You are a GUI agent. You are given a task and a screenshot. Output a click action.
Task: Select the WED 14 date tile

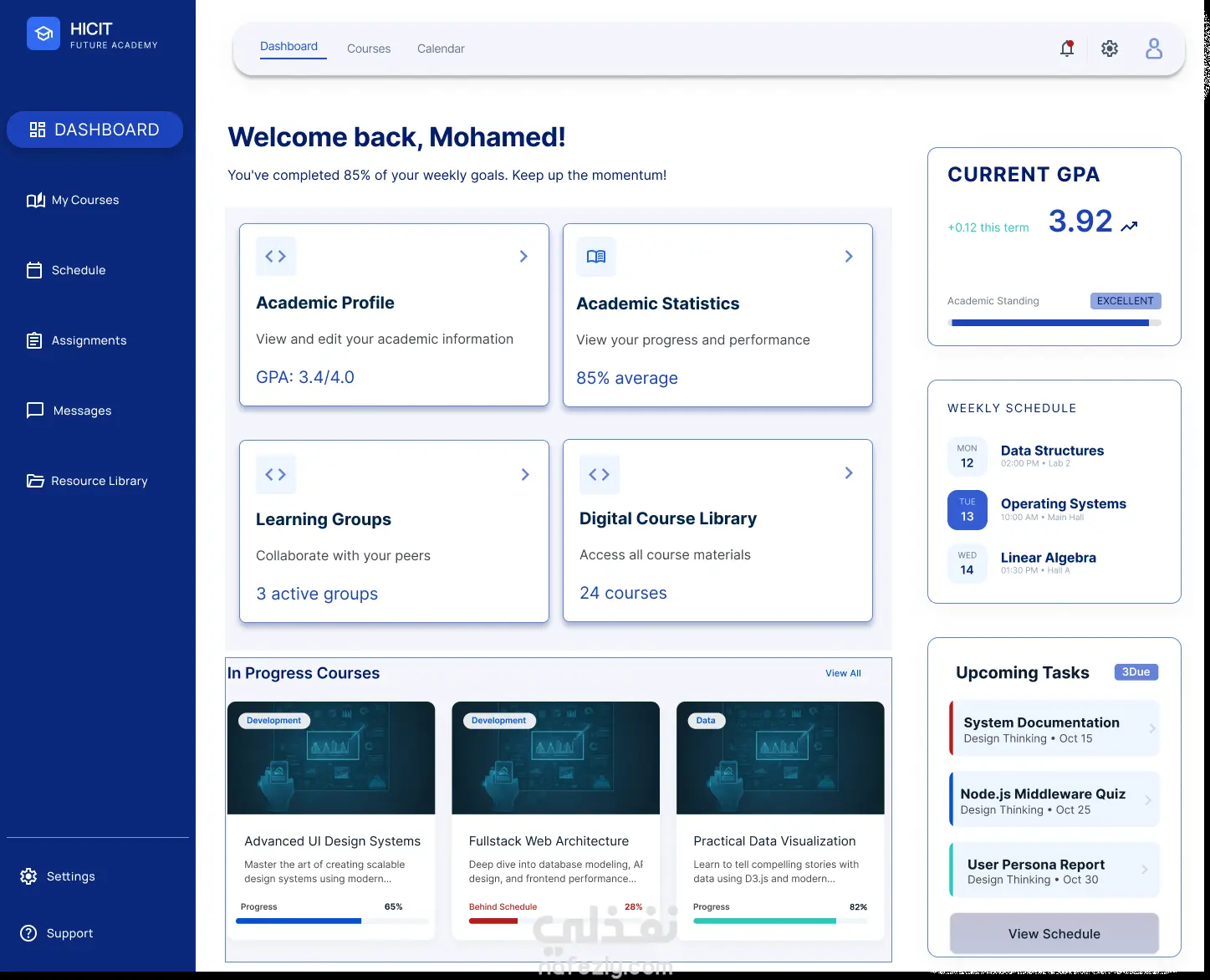(x=967, y=564)
